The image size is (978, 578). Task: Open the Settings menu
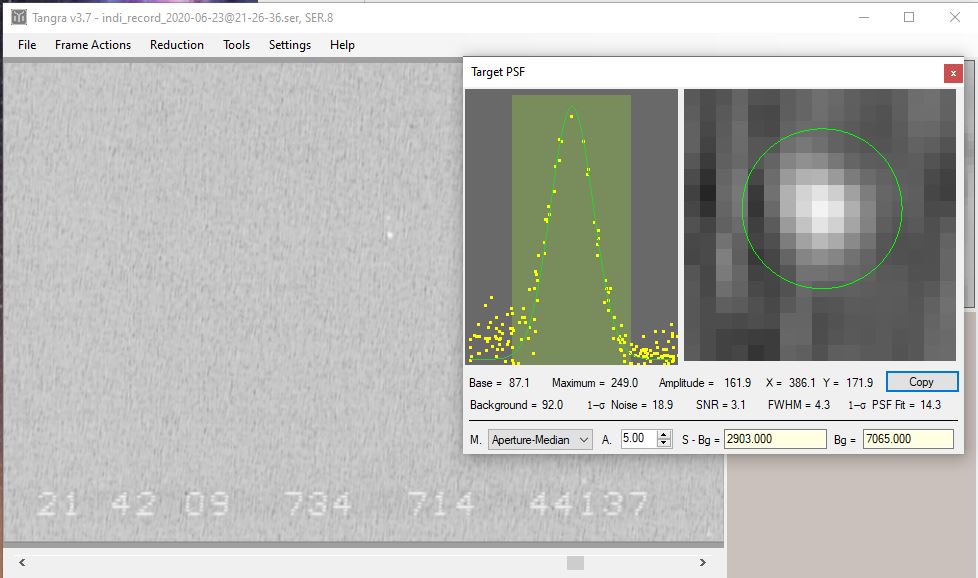[x=290, y=45]
